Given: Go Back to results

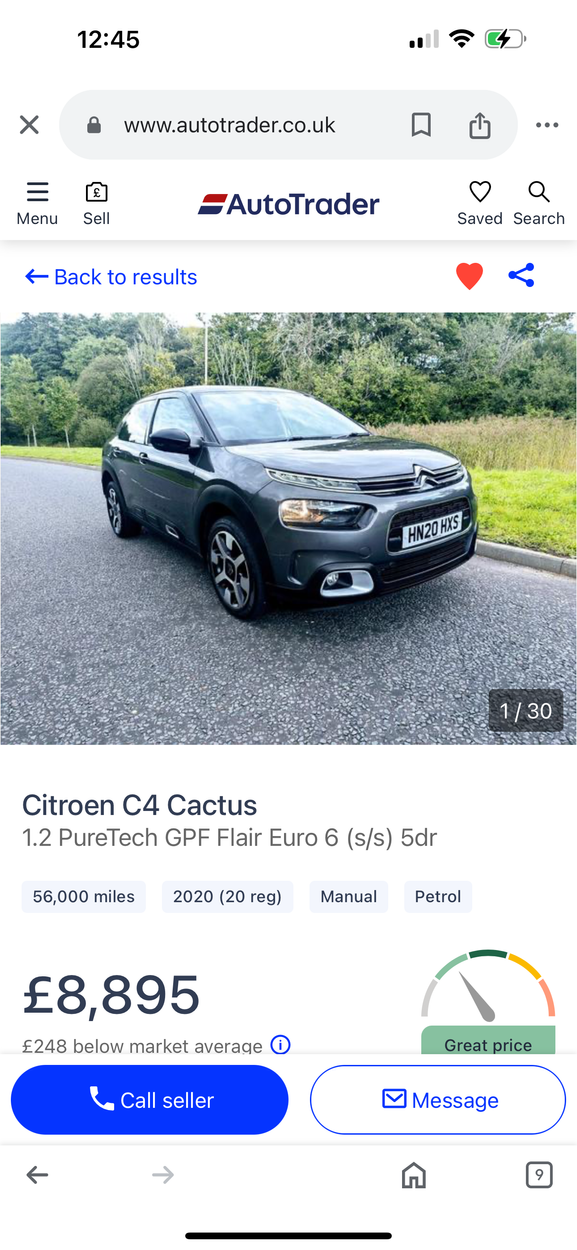Looking at the screenshot, I should click(x=111, y=277).
